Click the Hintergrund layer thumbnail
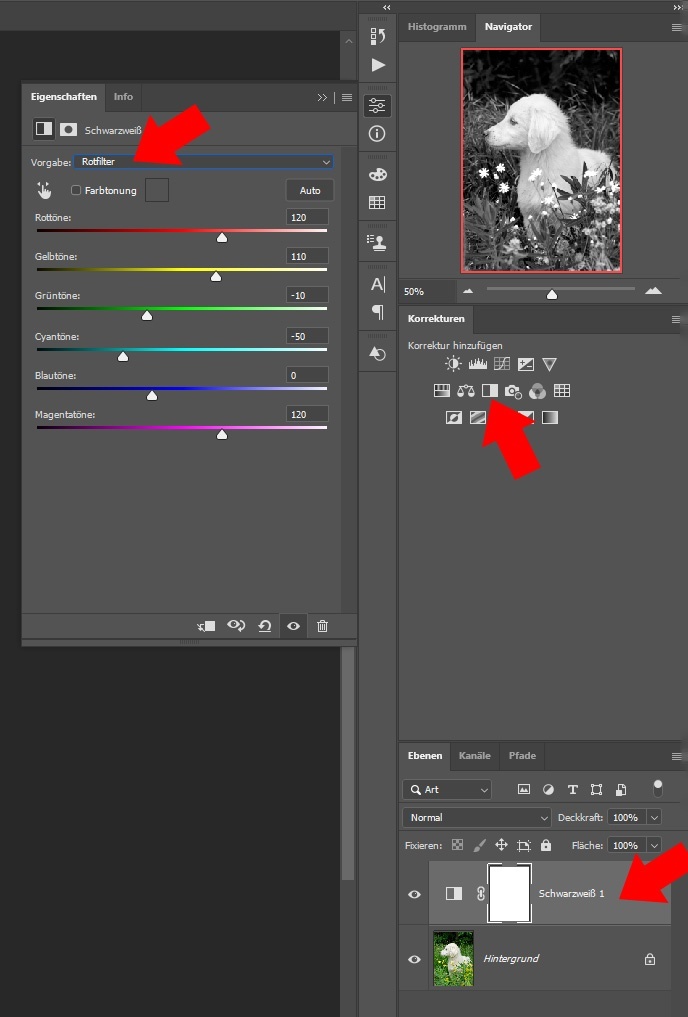The image size is (688, 1017). [x=453, y=959]
